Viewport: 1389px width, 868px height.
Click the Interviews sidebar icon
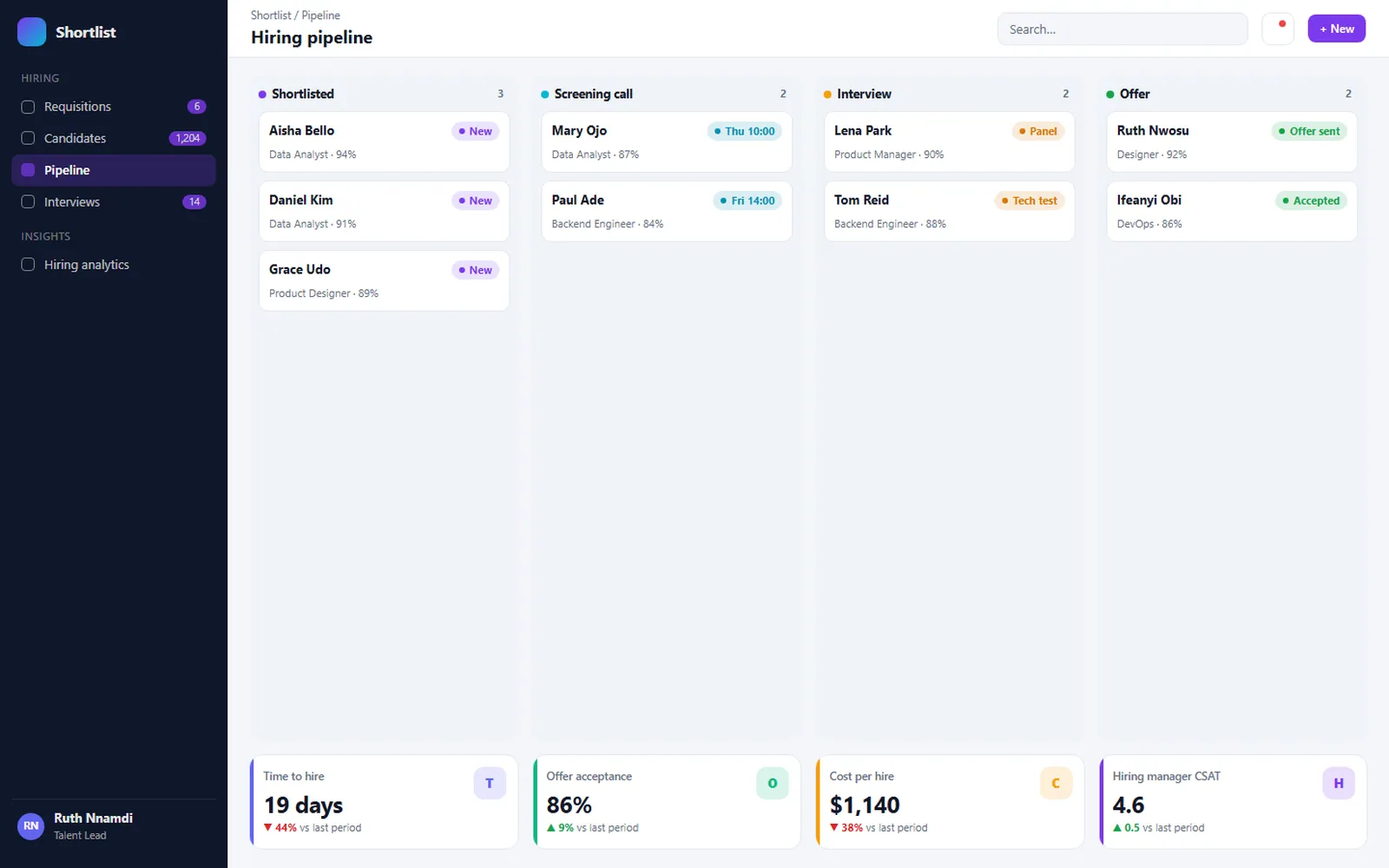(x=28, y=201)
